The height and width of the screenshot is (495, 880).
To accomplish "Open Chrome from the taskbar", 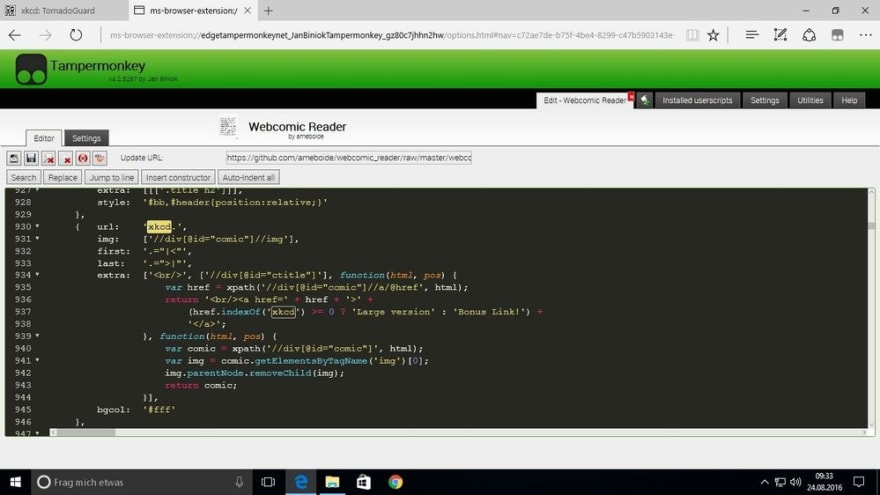I will click(x=395, y=482).
